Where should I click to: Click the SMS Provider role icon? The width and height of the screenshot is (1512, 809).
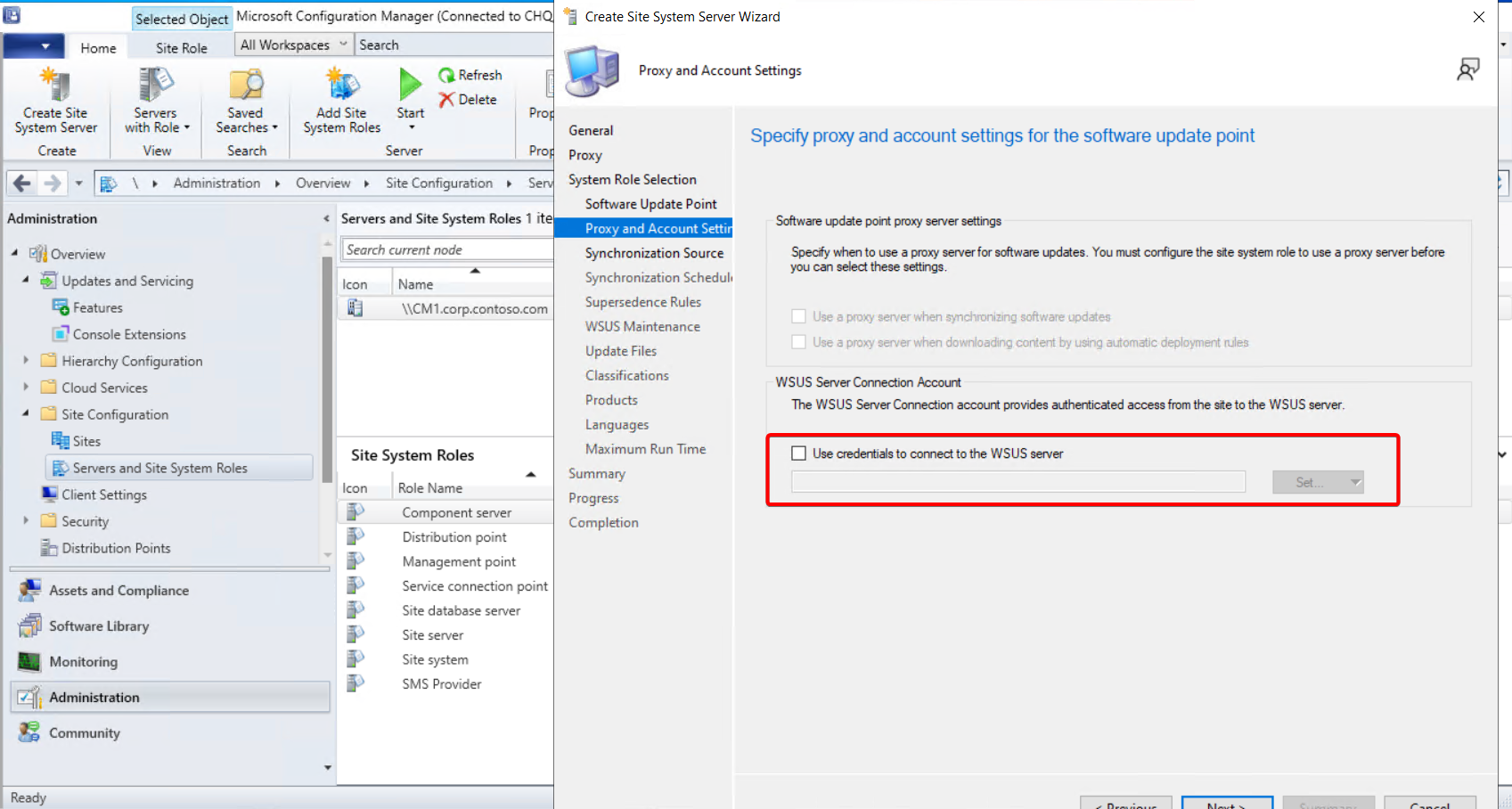tap(356, 683)
